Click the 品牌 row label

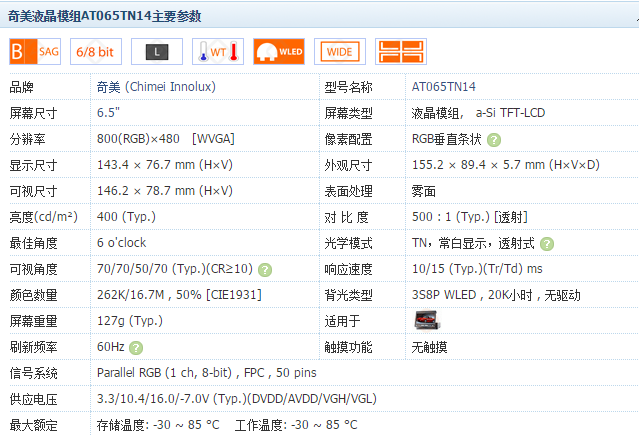[22, 87]
